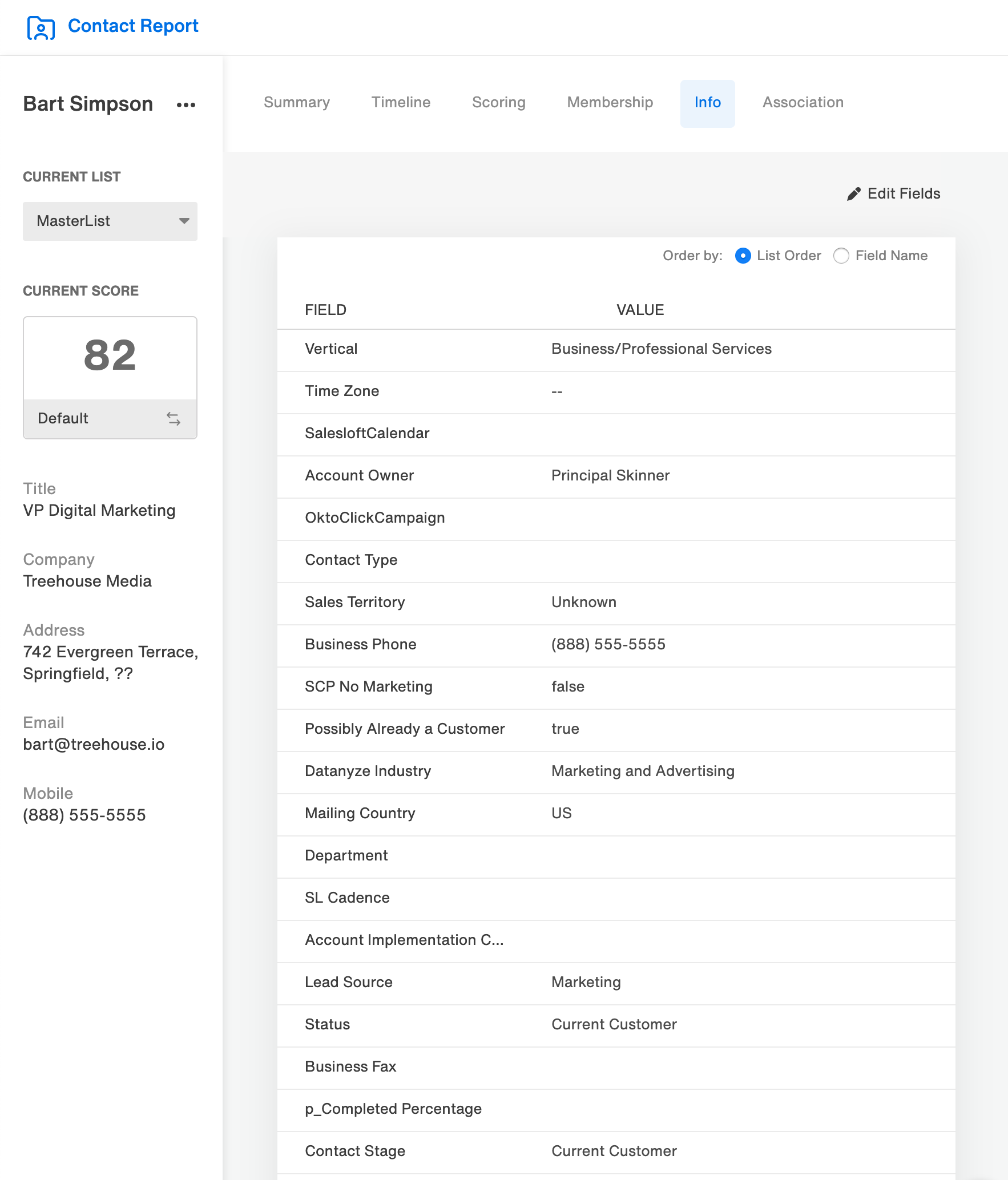The image size is (1008, 1180).
Task: Click the false value for SCP No Marketing
Action: point(568,687)
